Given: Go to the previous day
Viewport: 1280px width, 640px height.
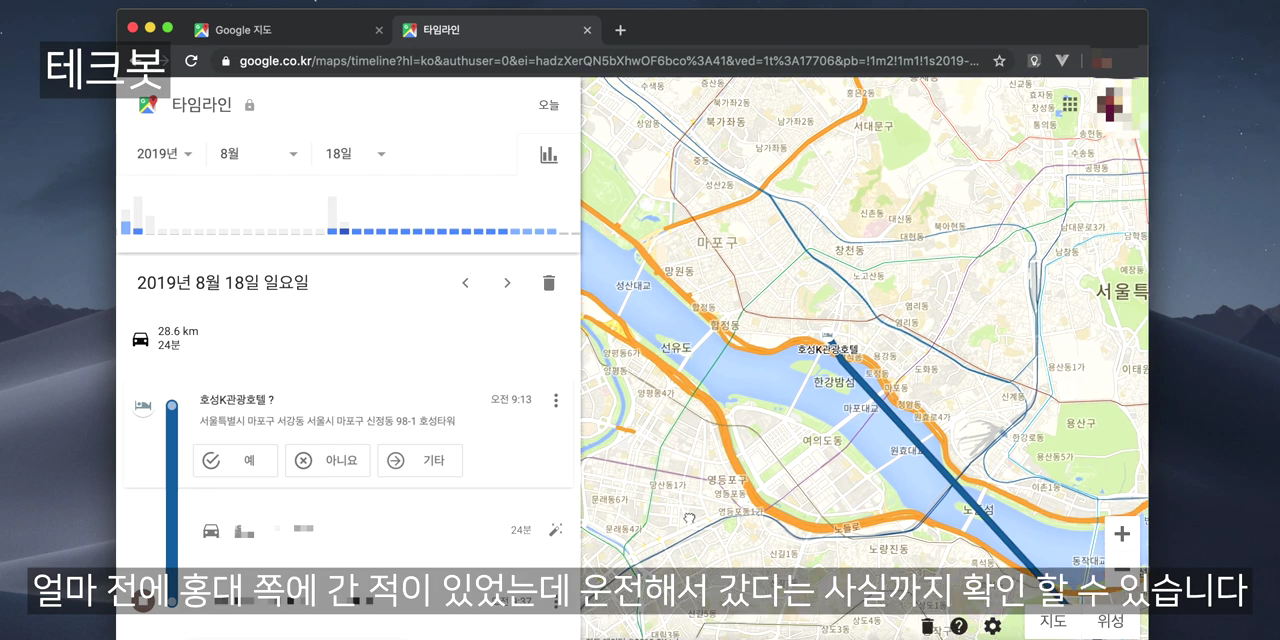Looking at the screenshot, I should pos(465,283).
